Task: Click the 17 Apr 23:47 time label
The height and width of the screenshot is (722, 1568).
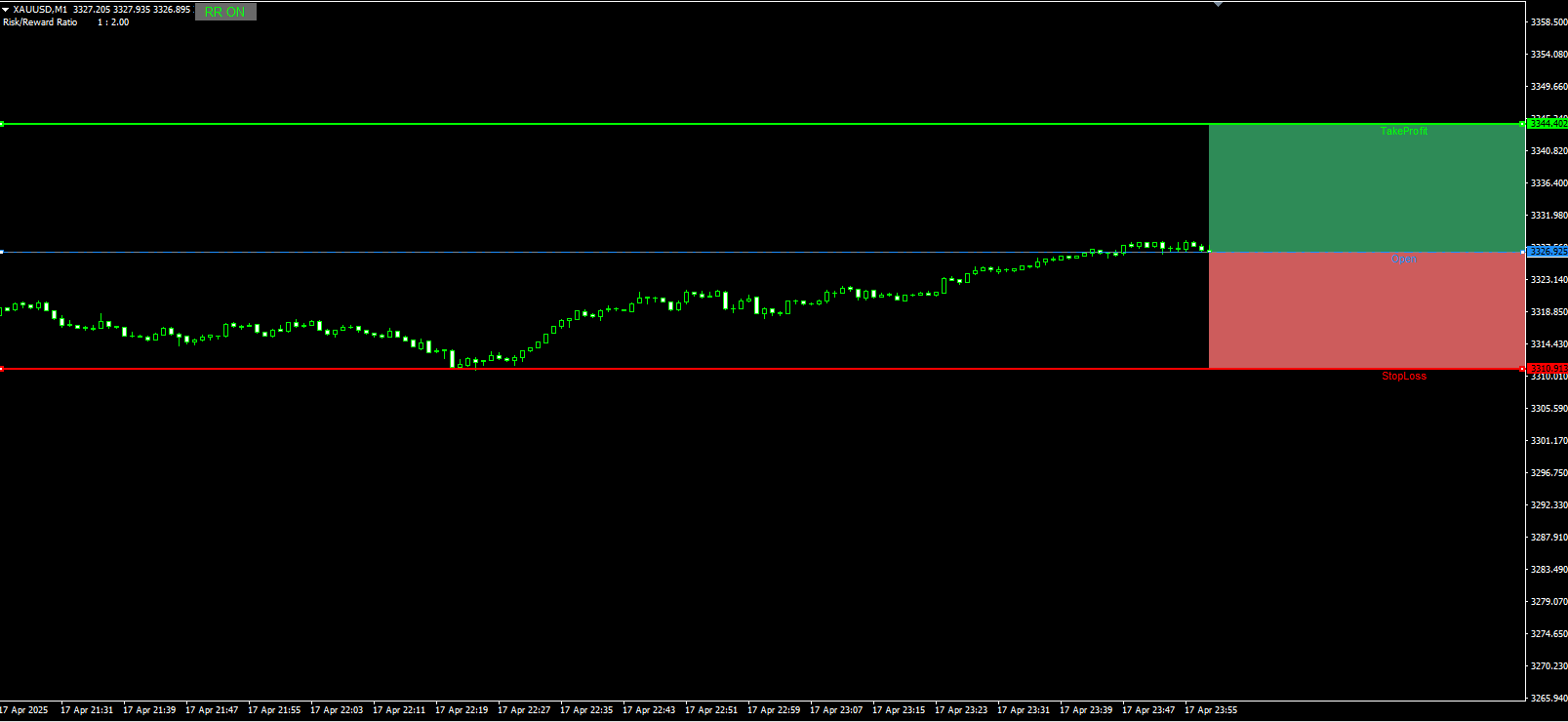Action: click(1148, 710)
